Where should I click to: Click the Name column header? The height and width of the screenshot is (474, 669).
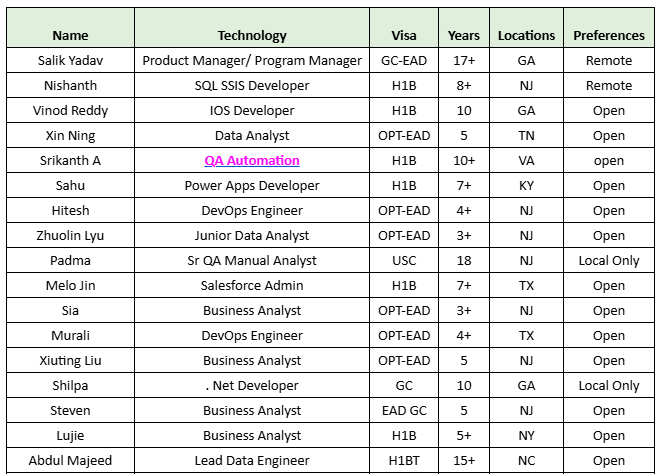[70, 35]
